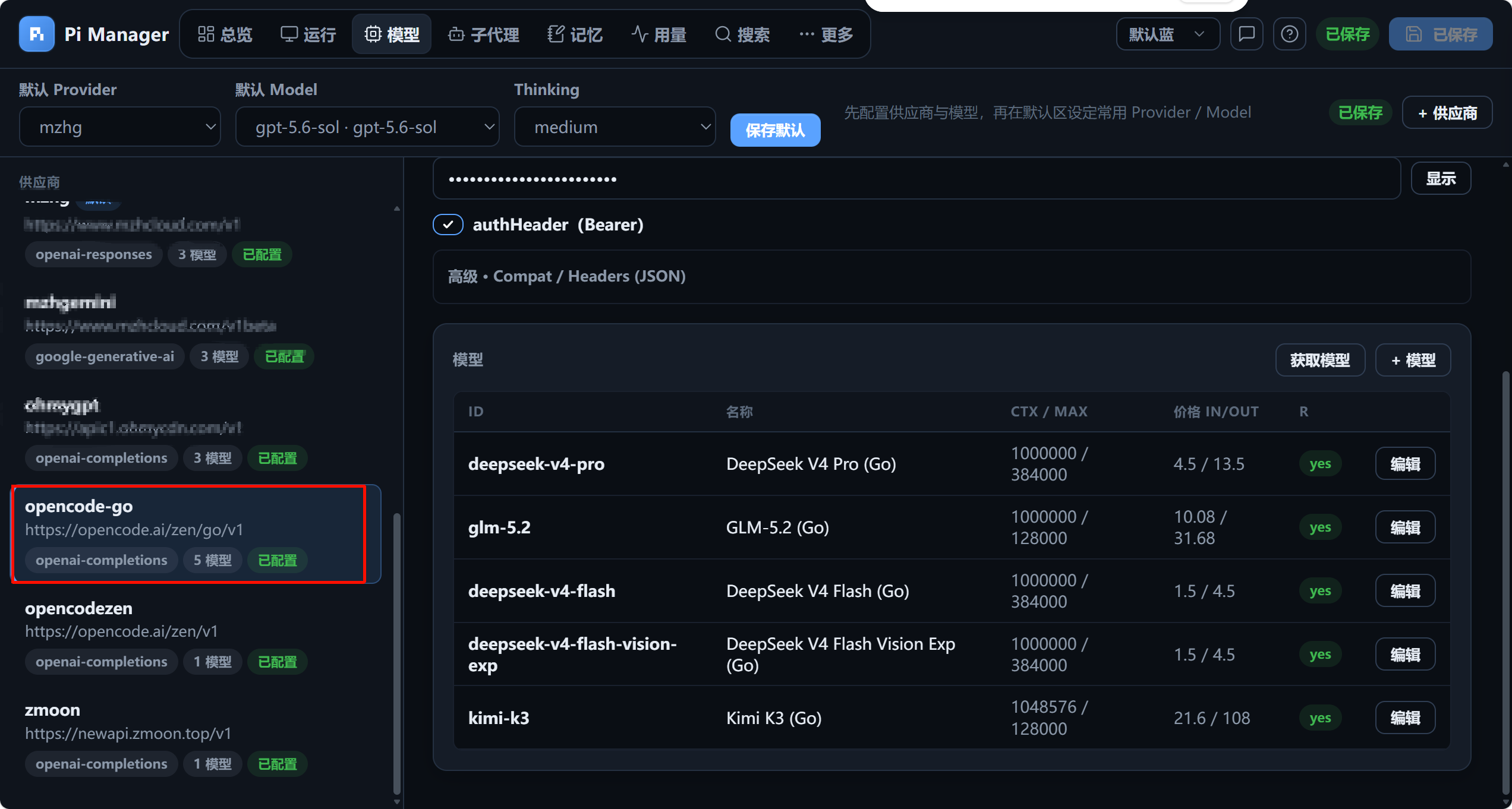Click the 21.6 / 108 price cell
Viewport: 1512px width, 809px height.
1212,718
